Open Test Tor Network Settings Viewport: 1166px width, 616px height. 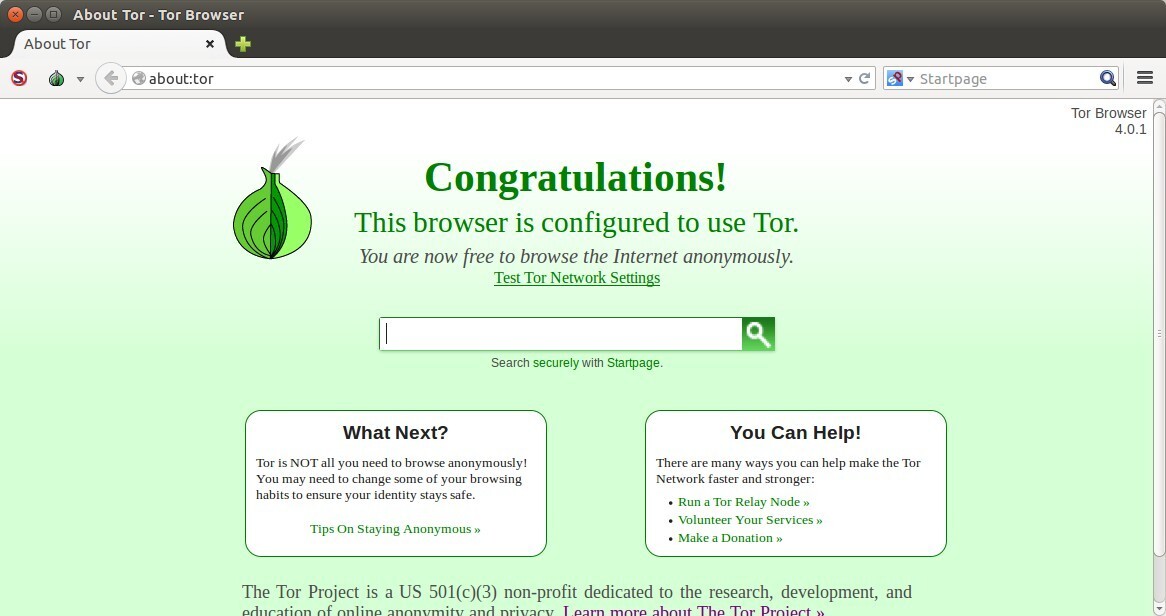[576, 278]
